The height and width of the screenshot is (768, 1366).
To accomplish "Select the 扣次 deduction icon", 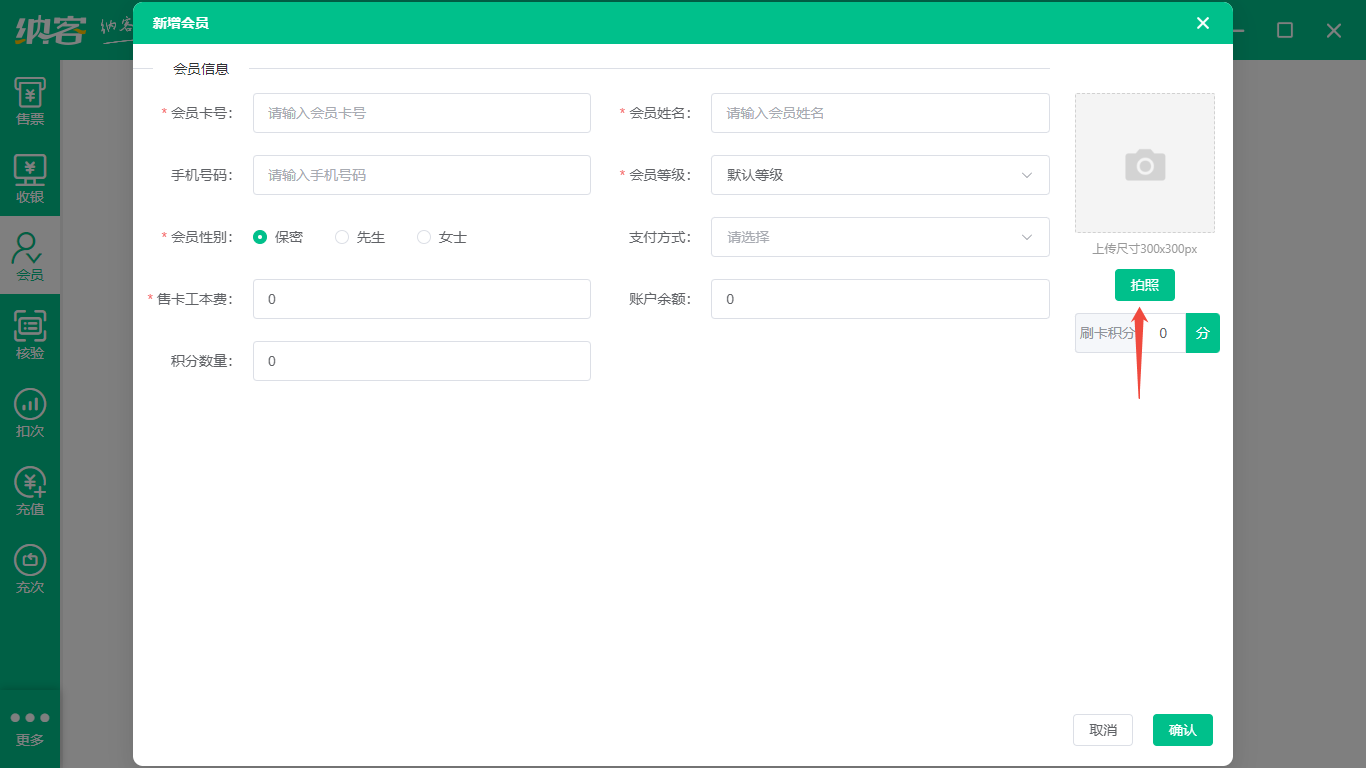I will click(x=29, y=410).
